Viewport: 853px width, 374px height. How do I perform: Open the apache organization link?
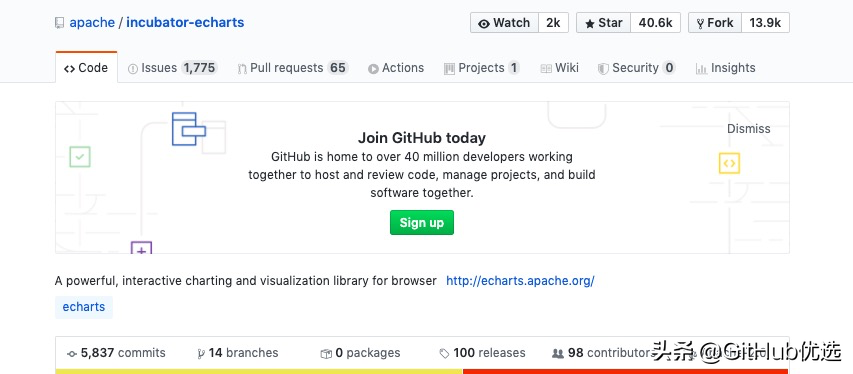[92, 23]
